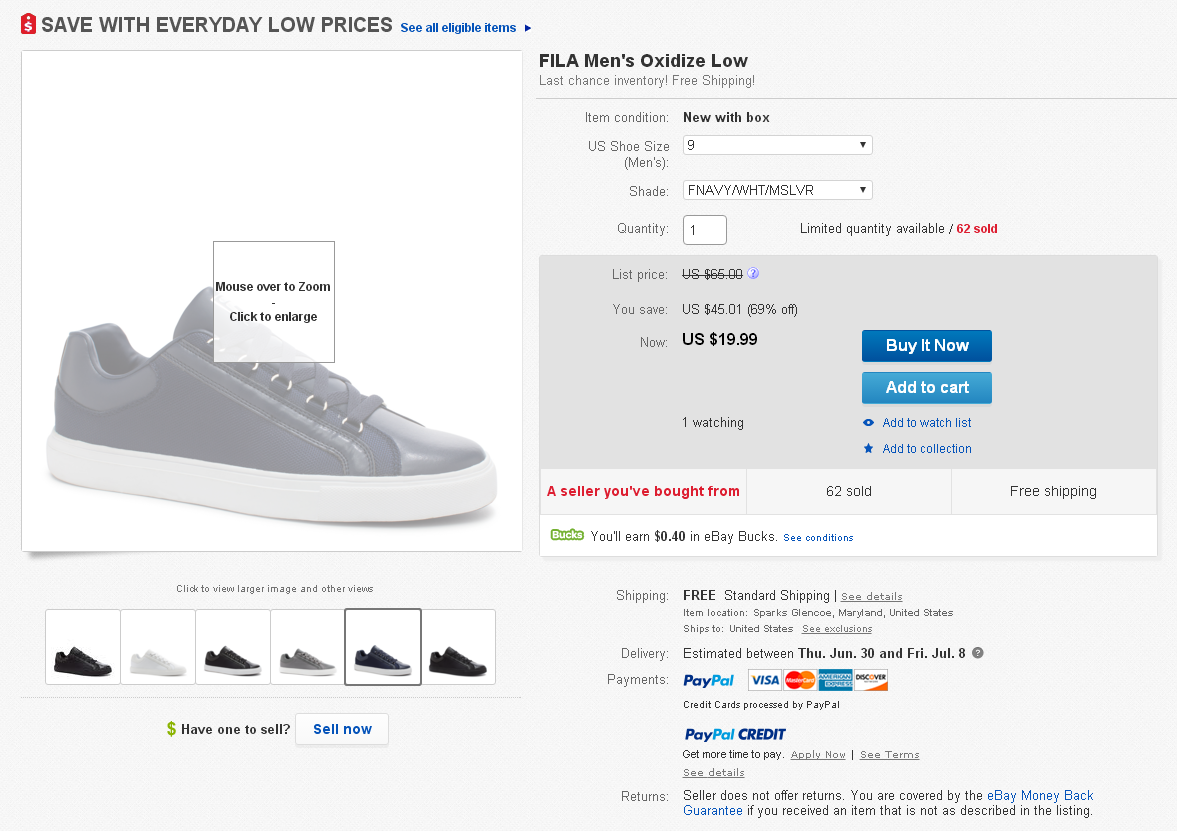
Task: Click the list price info question icon
Action: (753, 274)
